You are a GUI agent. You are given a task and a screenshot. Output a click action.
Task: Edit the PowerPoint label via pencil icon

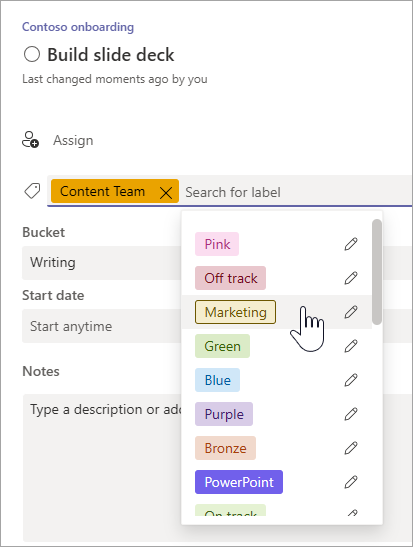coord(351,482)
